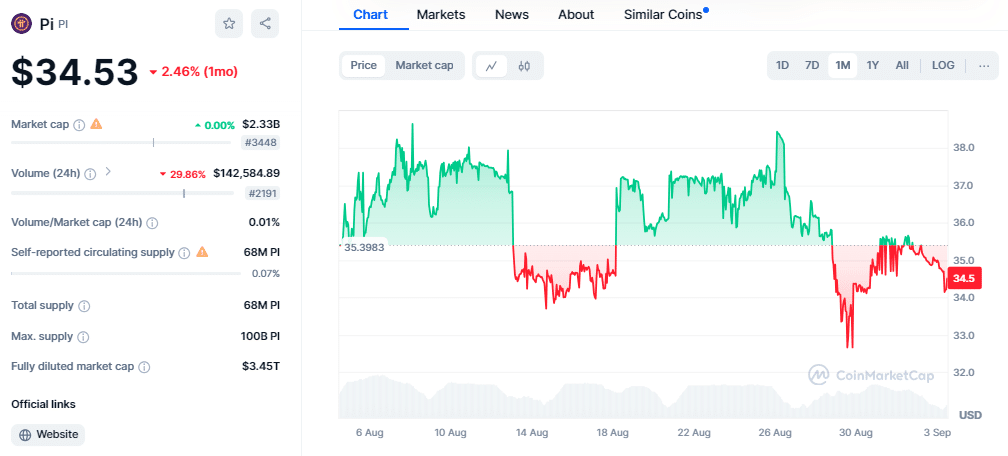Open the share icon button

[265, 24]
